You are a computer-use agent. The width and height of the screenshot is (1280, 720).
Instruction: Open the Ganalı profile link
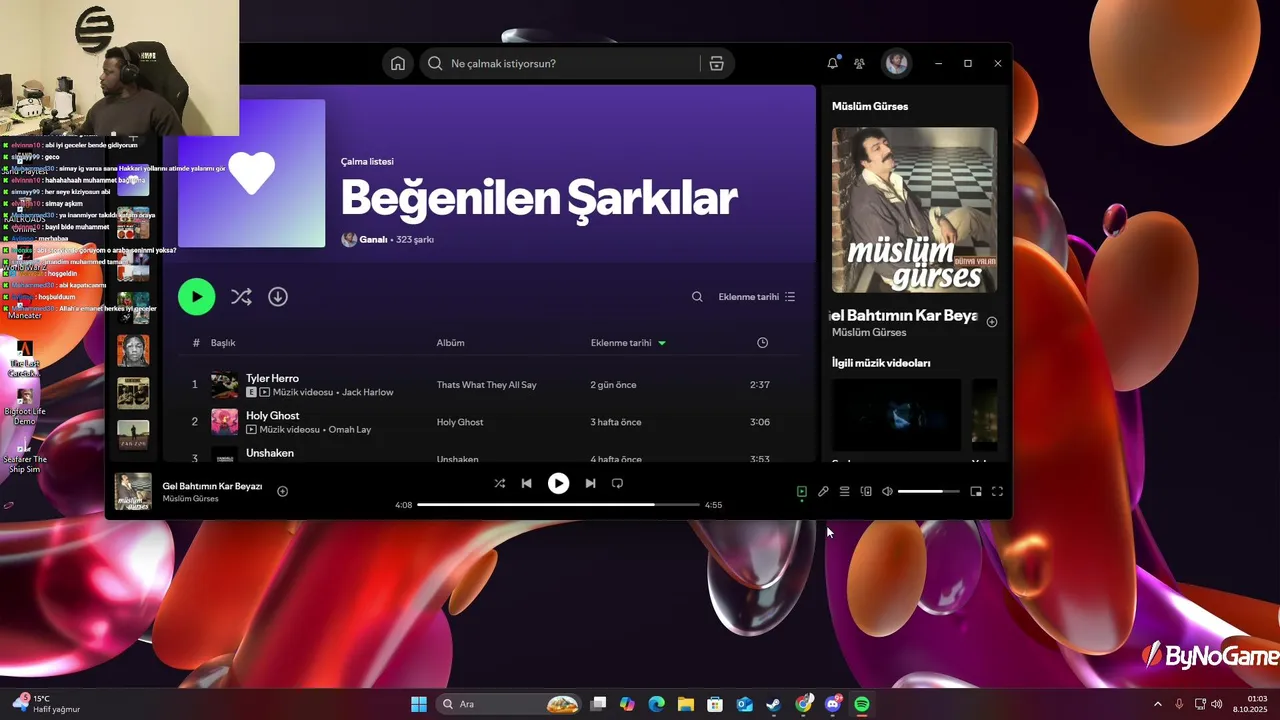(x=373, y=240)
